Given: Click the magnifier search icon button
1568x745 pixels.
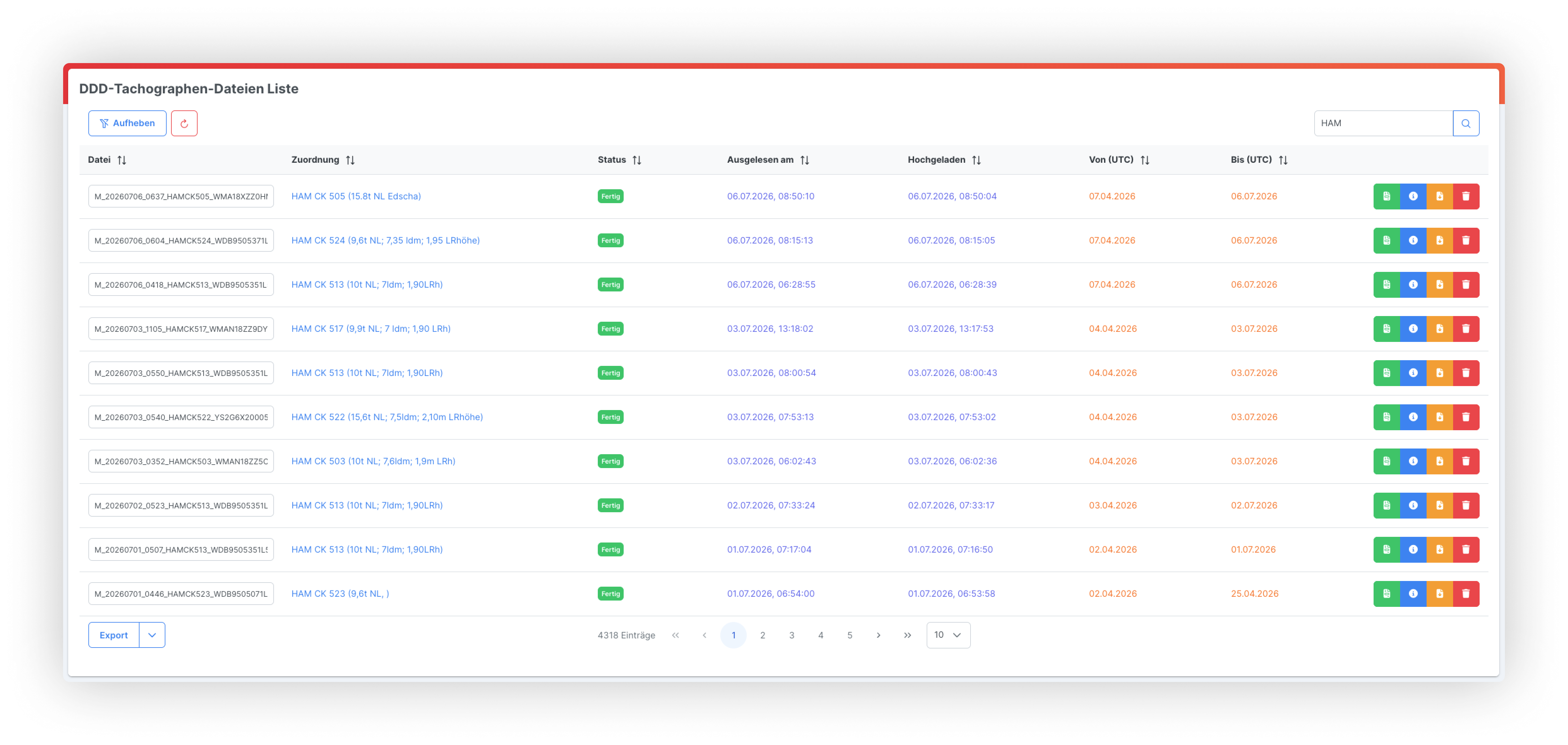Looking at the screenshot, I should (x=1466, y=123).
